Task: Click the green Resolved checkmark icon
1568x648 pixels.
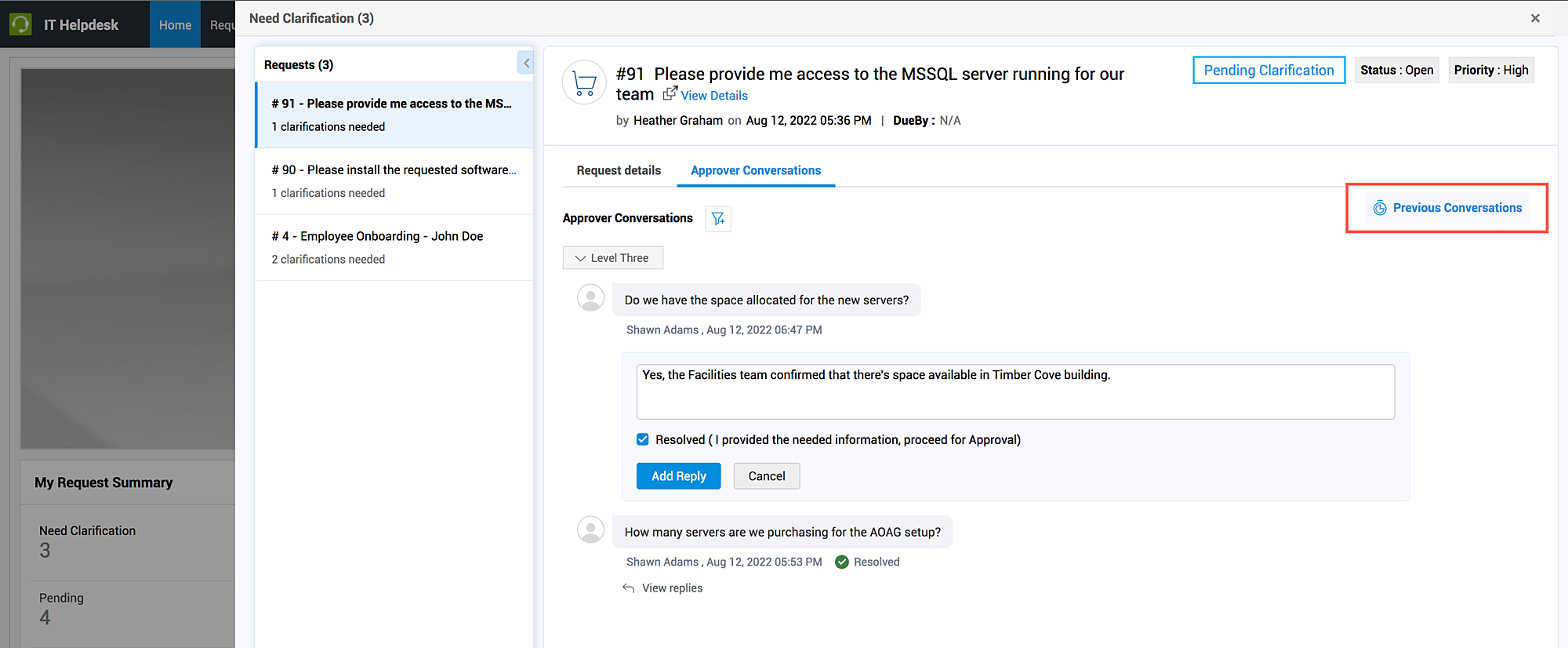Action: pos(842,562)
